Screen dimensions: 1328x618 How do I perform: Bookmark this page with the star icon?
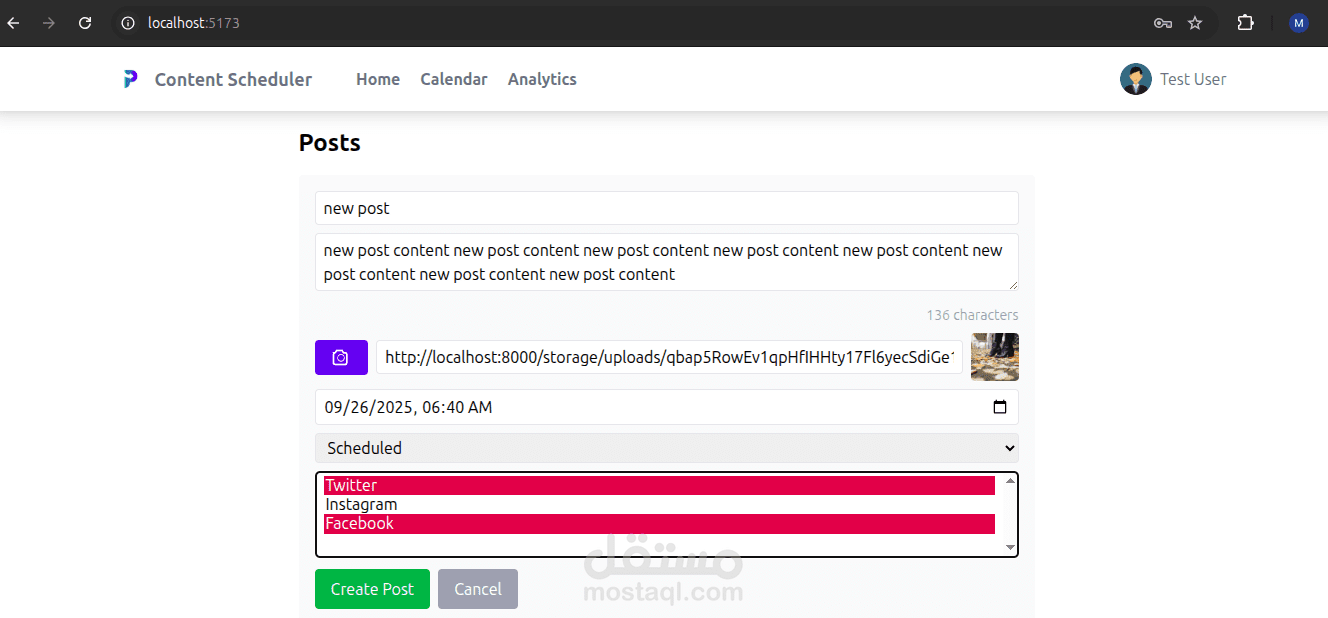pyautogui.click(x=1195, y=23)
